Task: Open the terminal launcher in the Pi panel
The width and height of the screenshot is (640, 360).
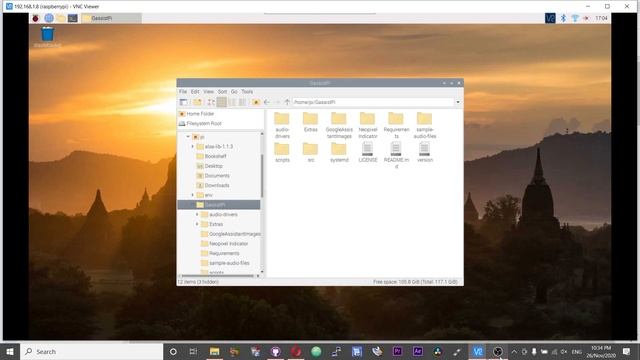Action: pyautogui.click(x=73, y=18)
